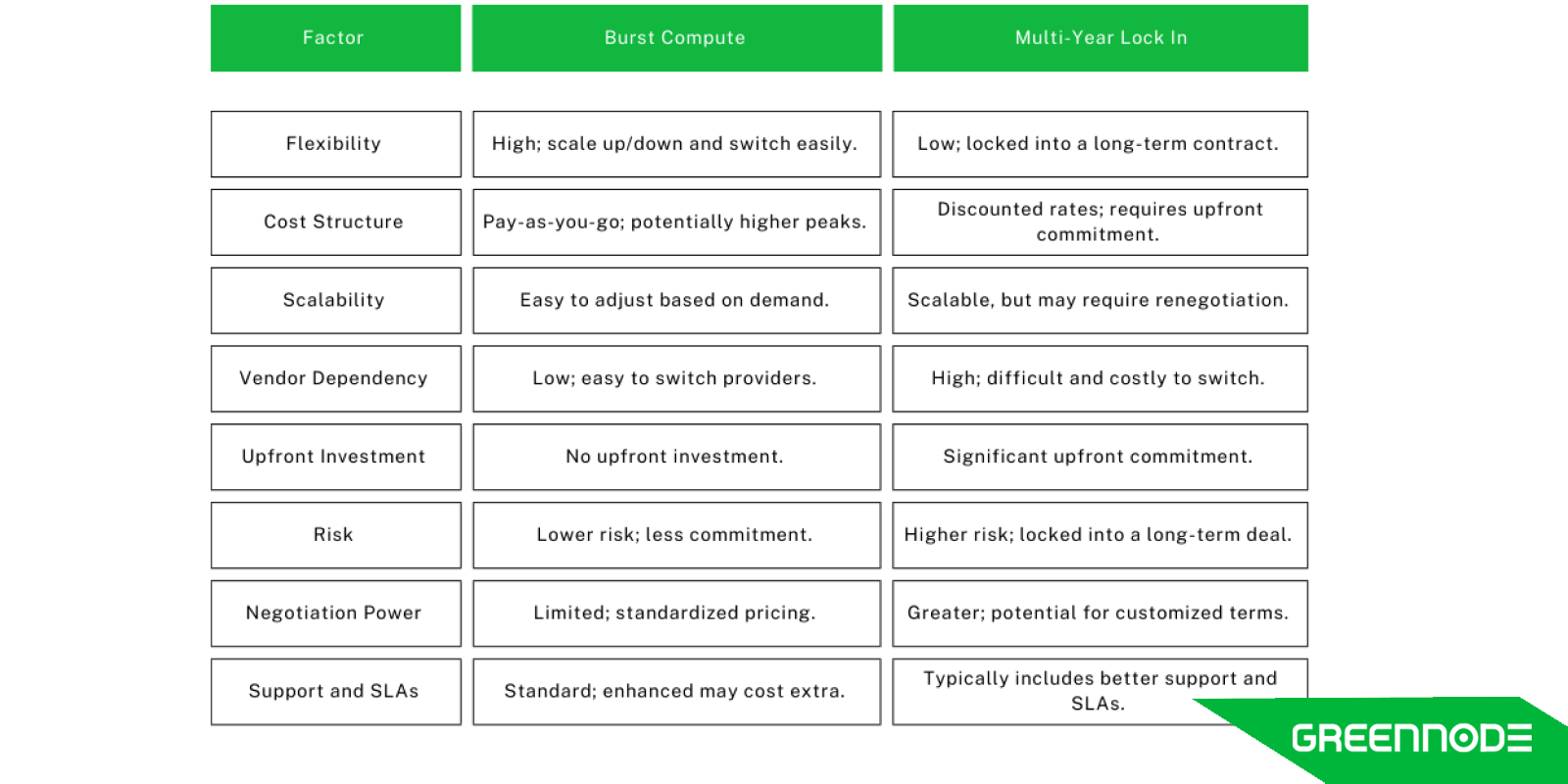This screenshot has width=1568, height=784.
Task: Select the Burst Compute column header
Action: (x=676, y=38)
